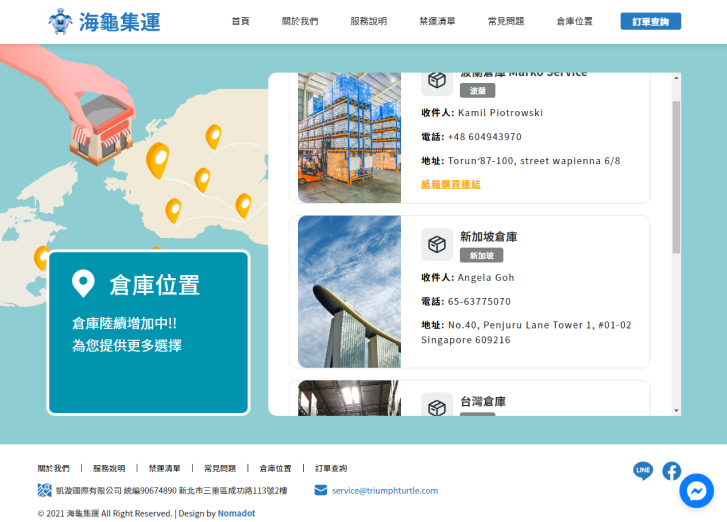Viewport: 727px width, 522px height.
Task: Click the 常見問題 footer link
Action: coord(220,468)
